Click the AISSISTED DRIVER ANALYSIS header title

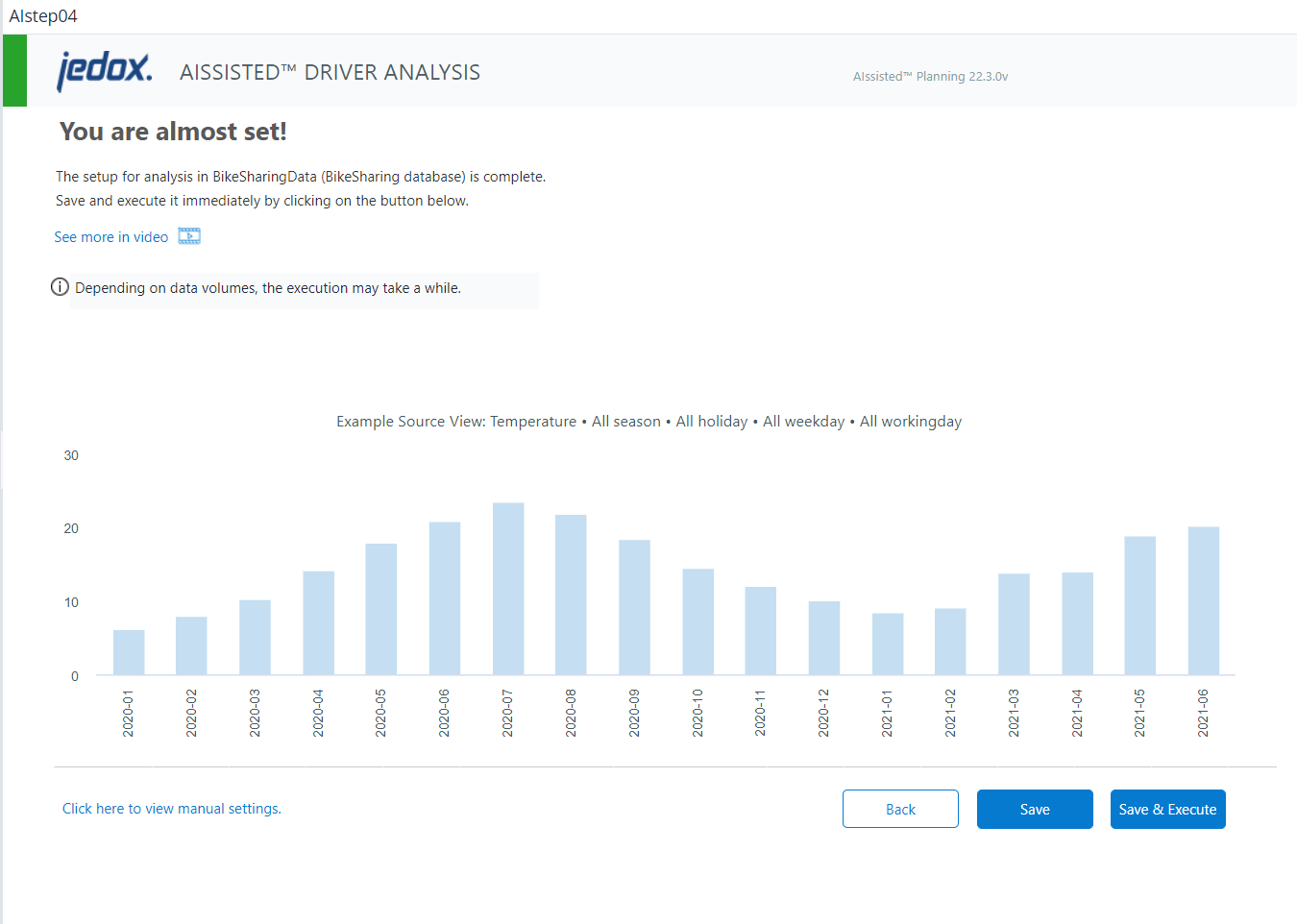coord(330,72)
